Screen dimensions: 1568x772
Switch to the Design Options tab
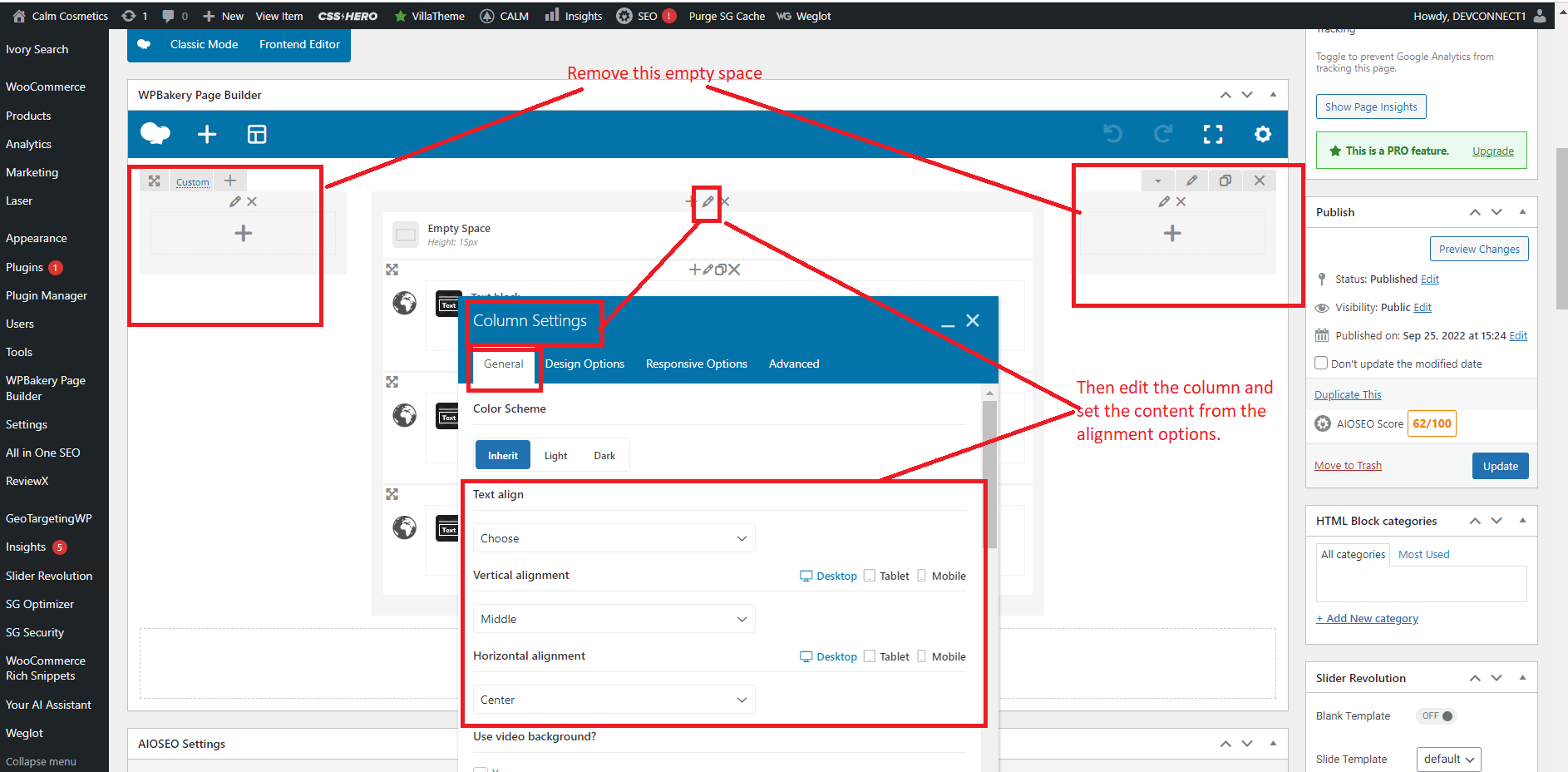click(x=584, y=364)
